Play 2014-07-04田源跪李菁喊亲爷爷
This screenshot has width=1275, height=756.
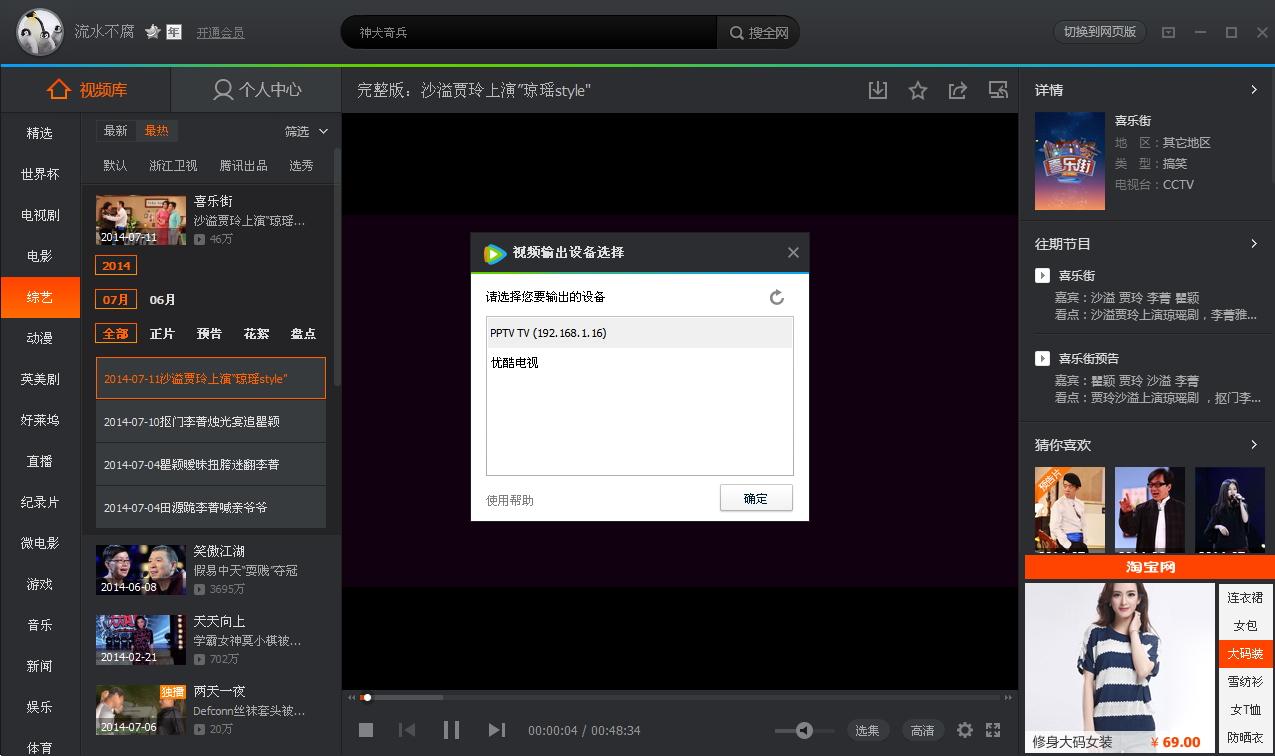coord(211,508)
